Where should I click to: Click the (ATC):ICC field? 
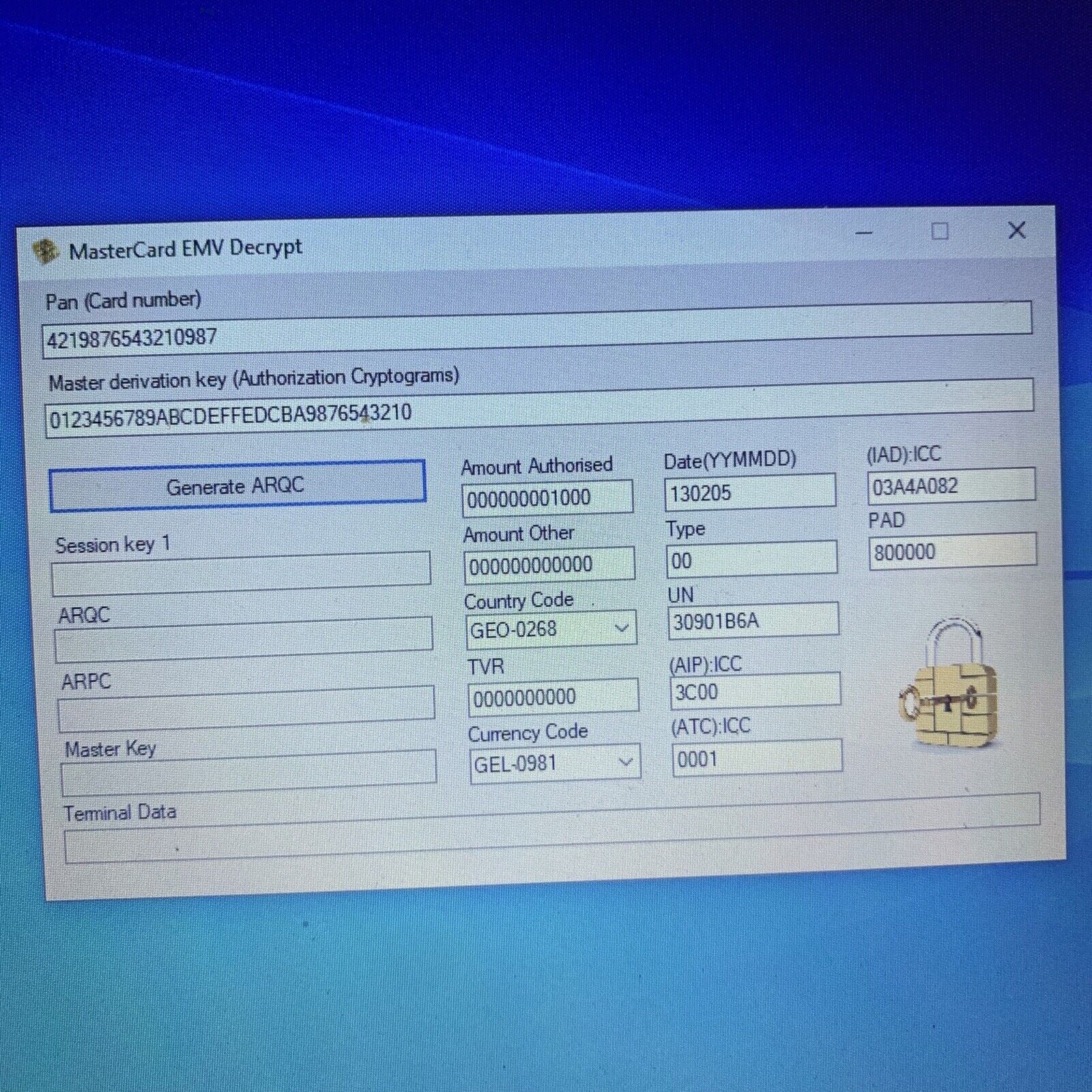click(756, 758)
